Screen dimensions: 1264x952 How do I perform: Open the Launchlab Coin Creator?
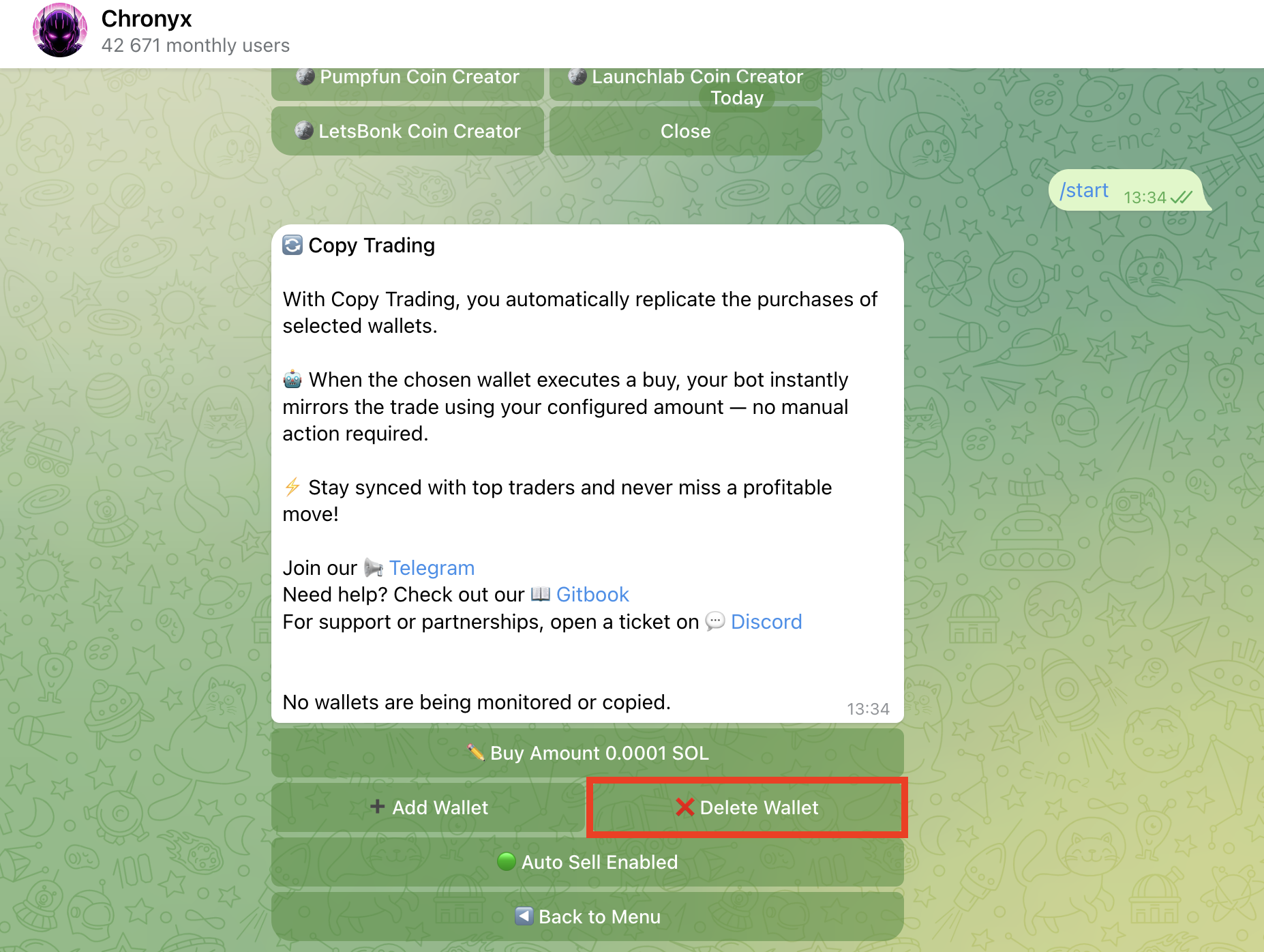click(684, 76)
